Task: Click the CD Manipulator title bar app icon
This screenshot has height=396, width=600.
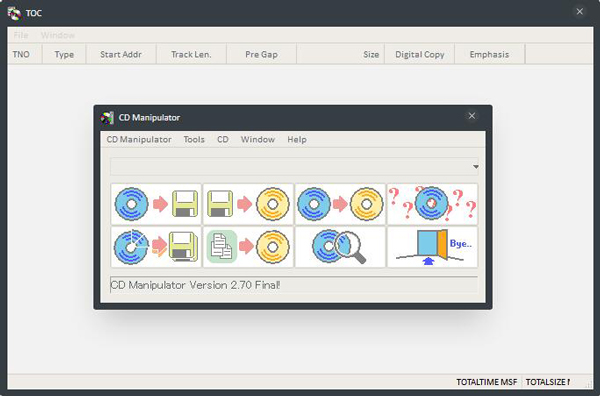Action: pyautogui.click(x=107, y=117)
